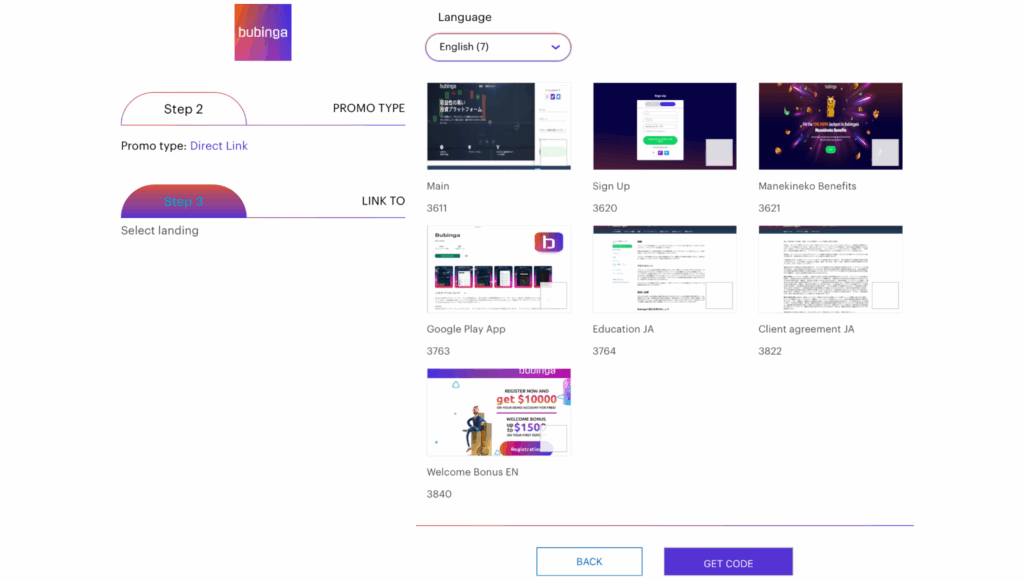Screen dimensions: 1024x581
Task: Tick the selection box on Sign Up preview
Action: pyautogui.click(x=719, y=152)
